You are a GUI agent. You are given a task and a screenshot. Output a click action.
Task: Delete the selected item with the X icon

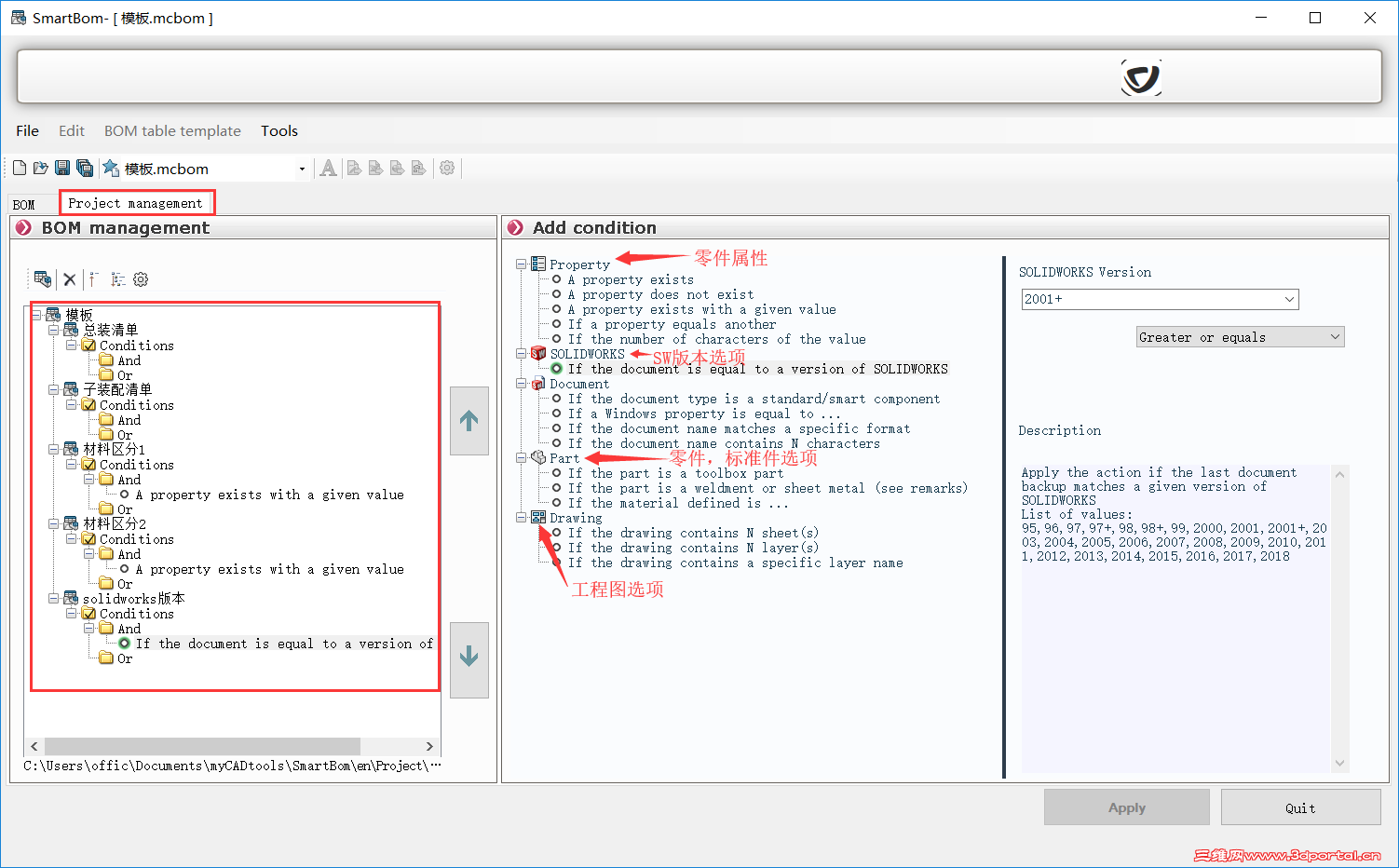69,278
